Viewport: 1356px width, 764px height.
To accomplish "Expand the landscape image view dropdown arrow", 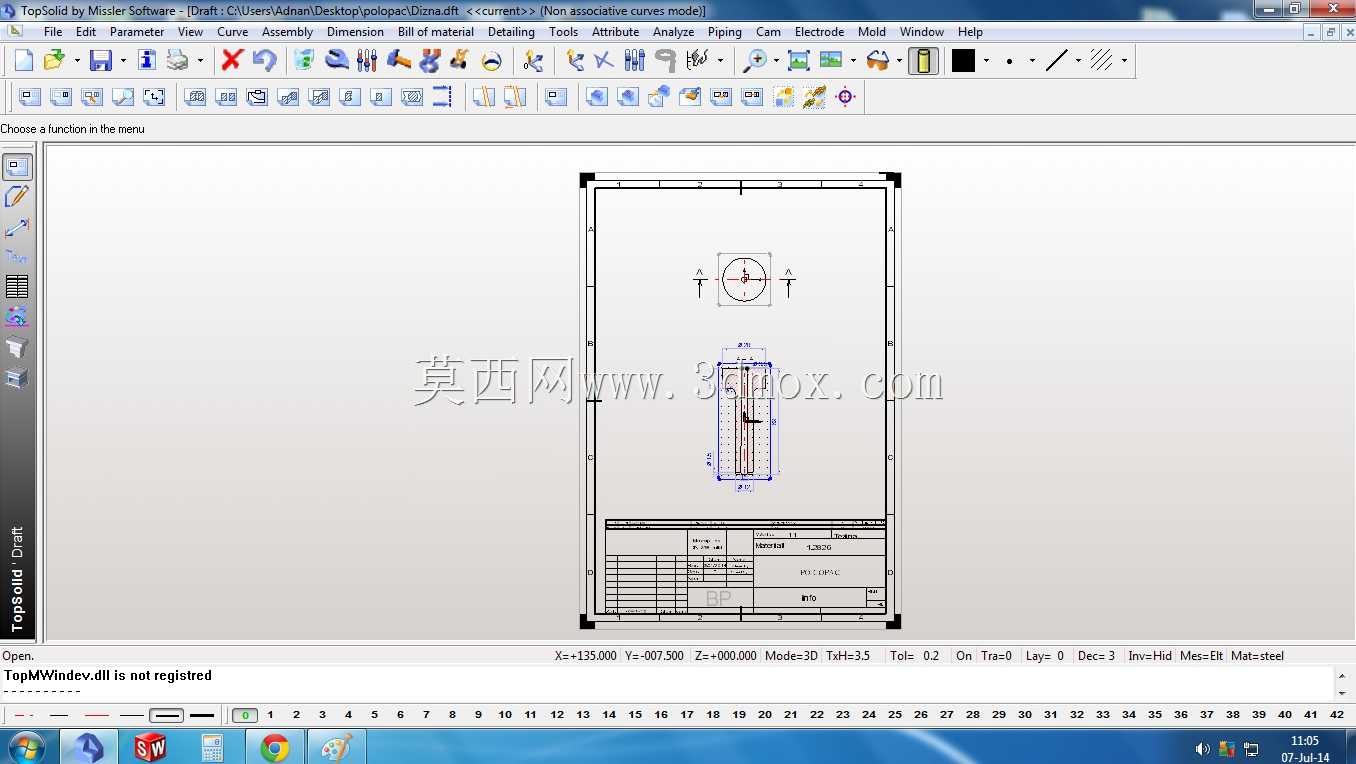I will (x=853, y=61).
